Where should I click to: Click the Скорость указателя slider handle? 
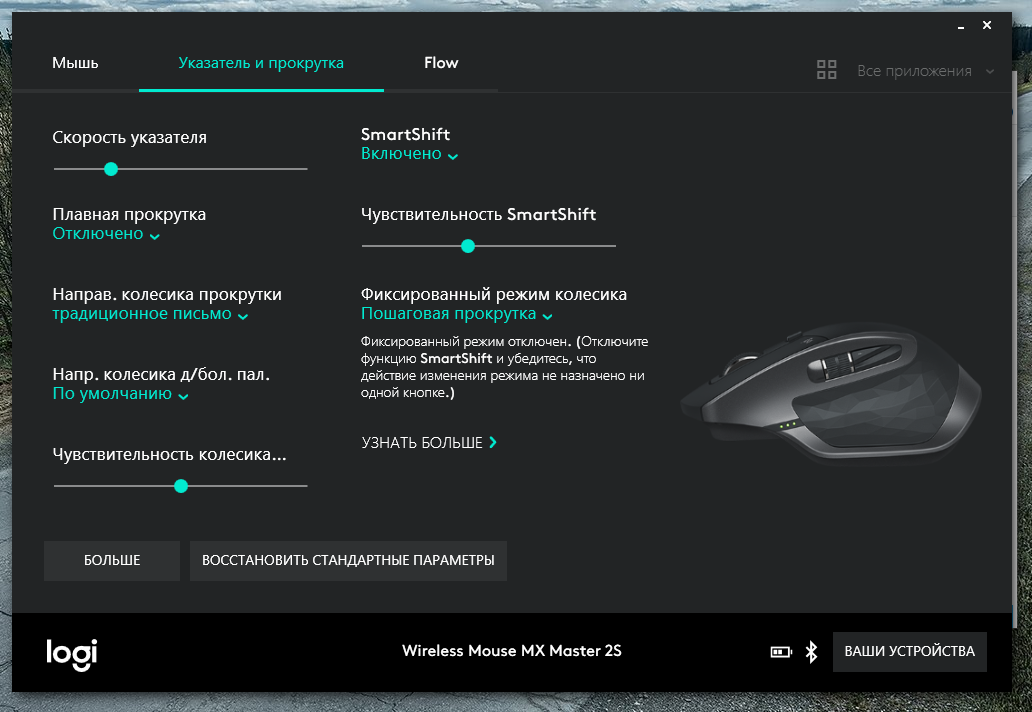(111, 169)
